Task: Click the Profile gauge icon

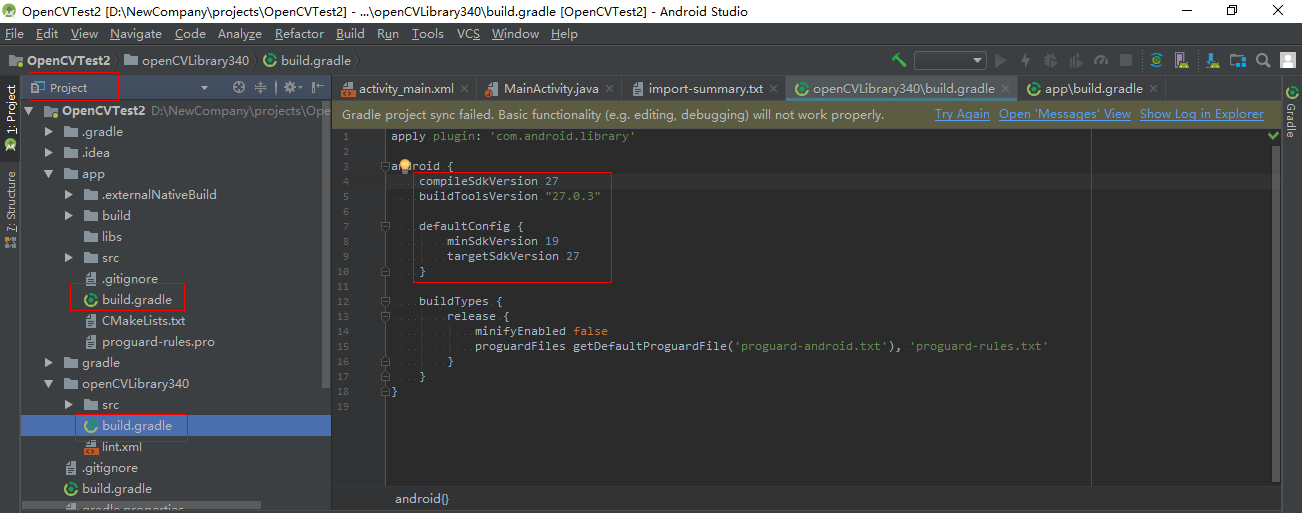Action: [1101, 60]
